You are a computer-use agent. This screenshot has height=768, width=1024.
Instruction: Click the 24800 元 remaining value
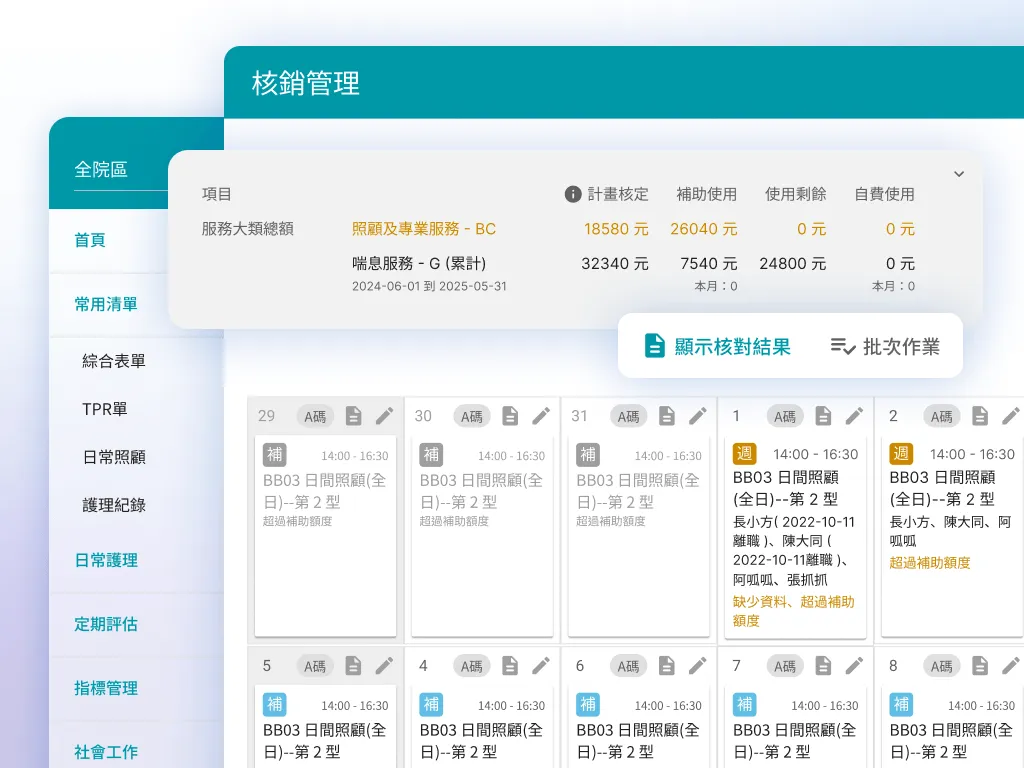pos(792,264)
